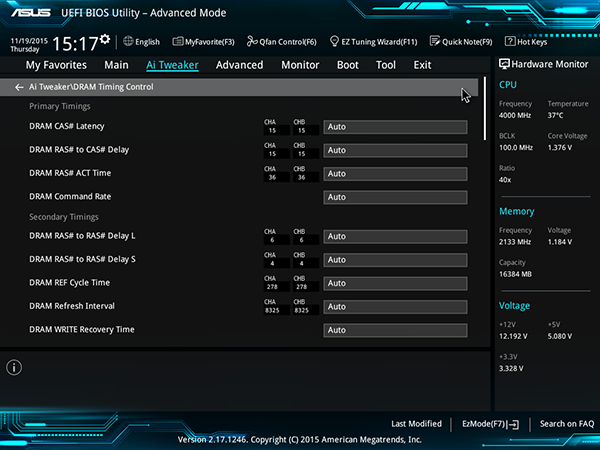600x450 pixels.
Task: Open DRAM CAS# Latency Auto field
Action: click(395, 127)
